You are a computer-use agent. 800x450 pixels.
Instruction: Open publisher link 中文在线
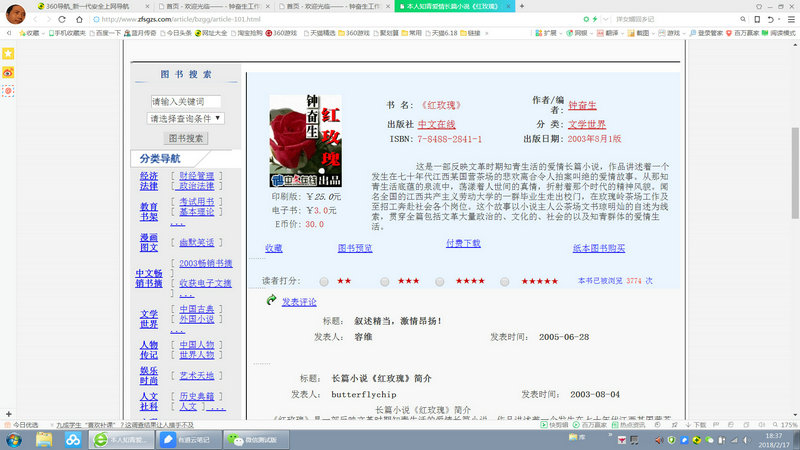(x=436, y=124)
